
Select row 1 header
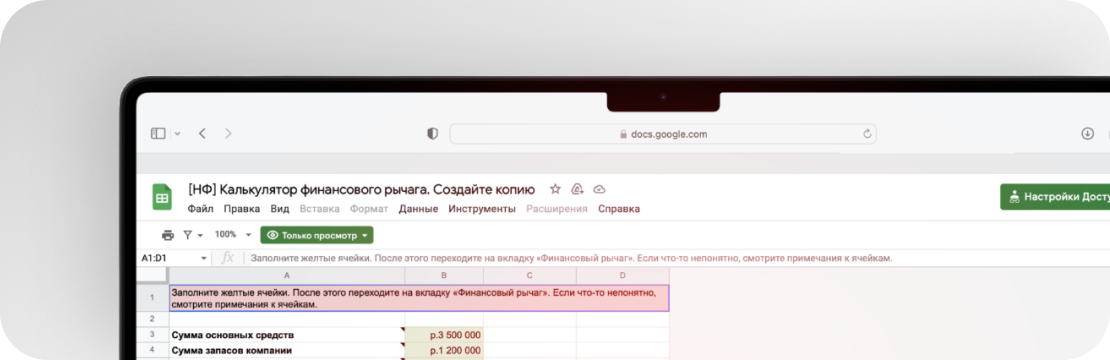152,298
